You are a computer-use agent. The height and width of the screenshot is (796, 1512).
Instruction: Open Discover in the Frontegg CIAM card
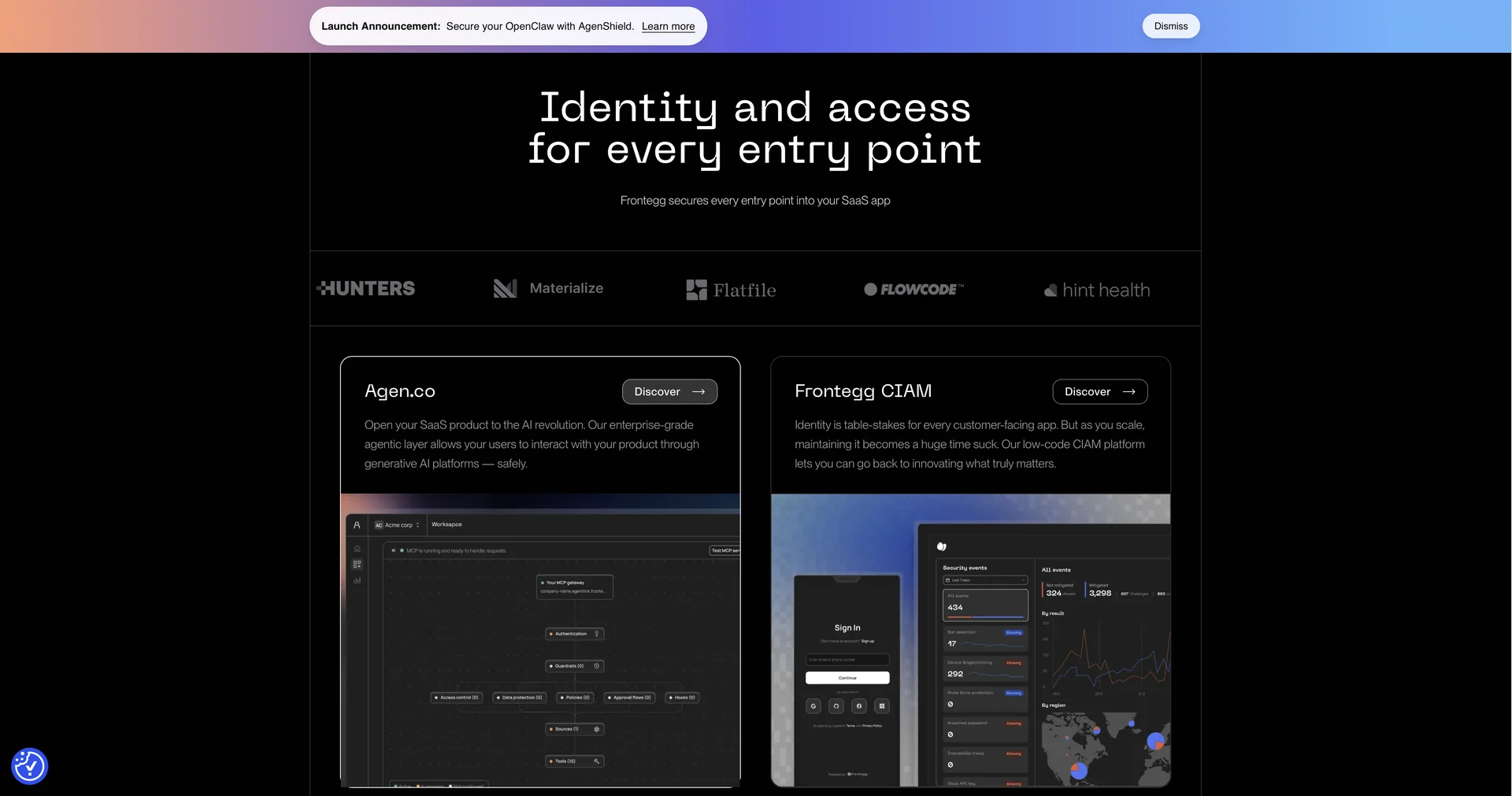pos(1100,391)
